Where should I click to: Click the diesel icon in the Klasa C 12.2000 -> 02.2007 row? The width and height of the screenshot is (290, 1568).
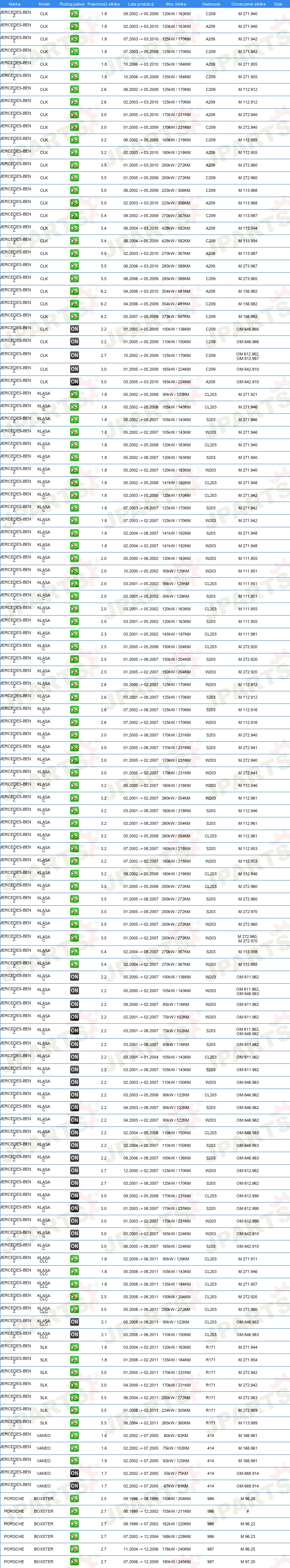point(74,1170)
